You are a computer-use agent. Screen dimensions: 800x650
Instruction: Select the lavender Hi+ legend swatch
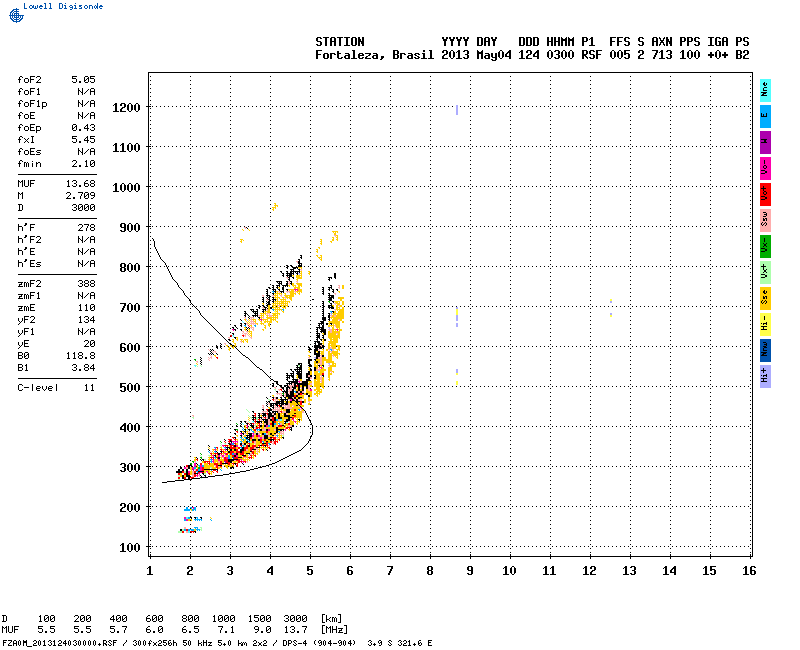[x=765, y=377]
